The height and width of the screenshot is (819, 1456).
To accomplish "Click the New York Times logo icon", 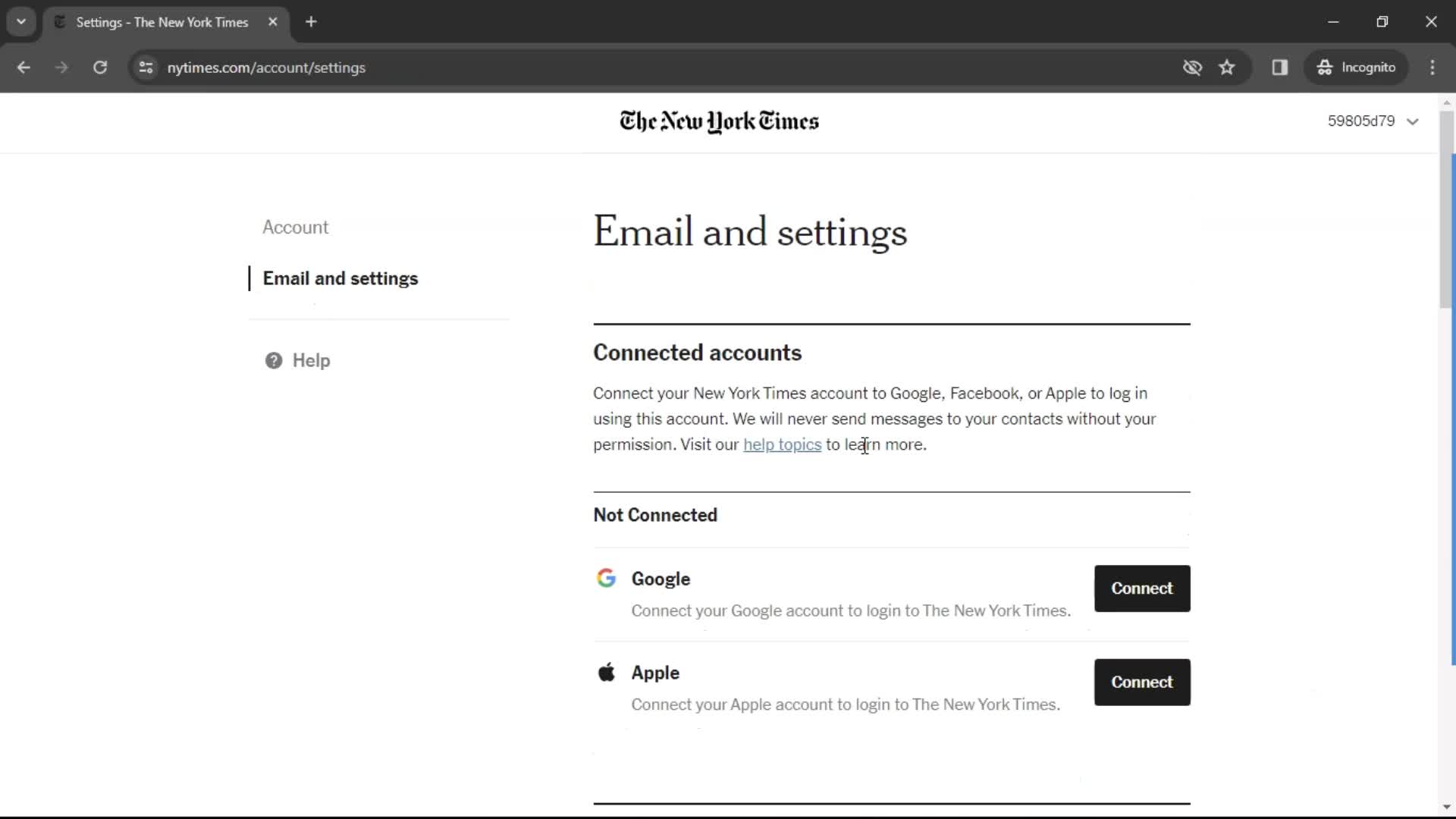I will tap(718, 121).
